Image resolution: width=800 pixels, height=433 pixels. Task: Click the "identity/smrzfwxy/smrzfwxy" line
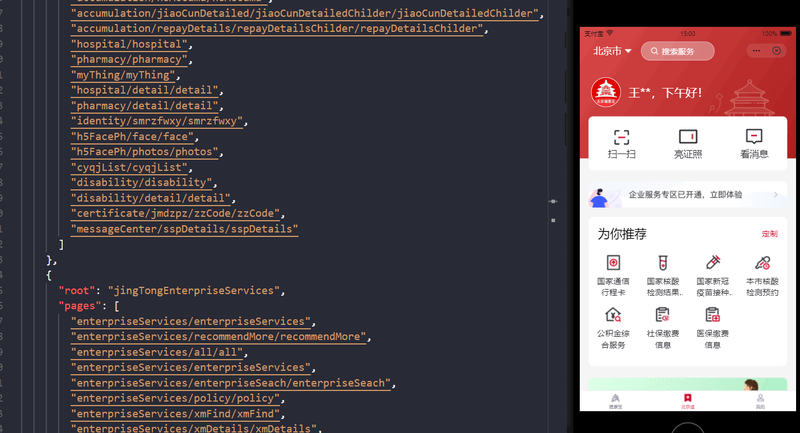[x=159, y=121]
